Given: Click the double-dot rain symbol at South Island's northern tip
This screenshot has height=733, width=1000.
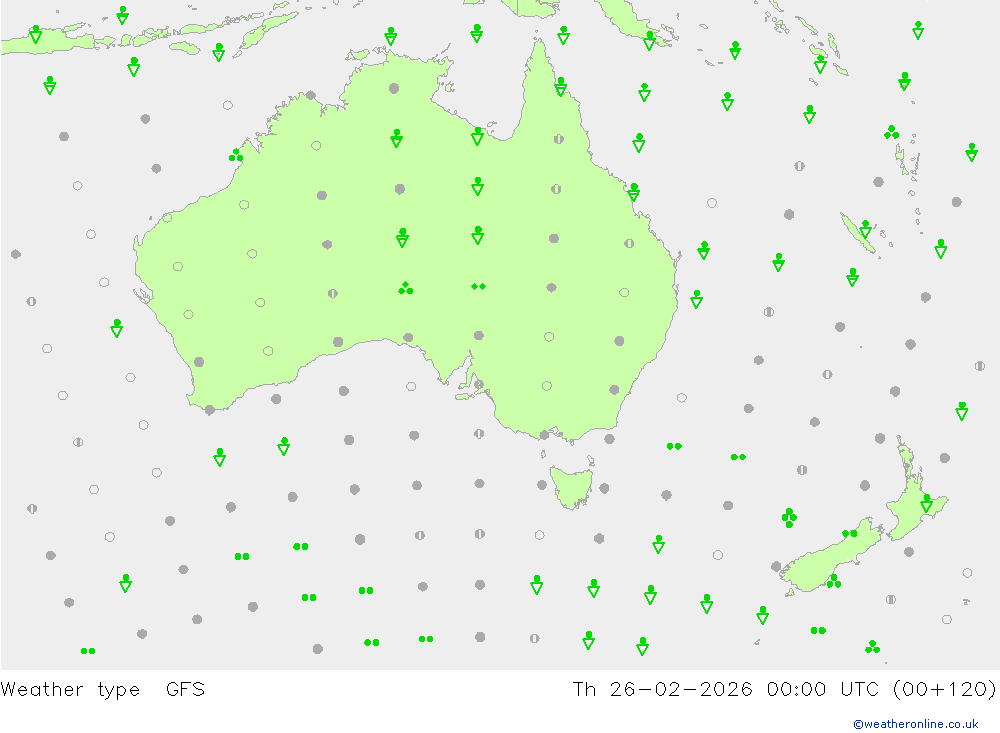Looking at the screenshot, I should (849, 533).
